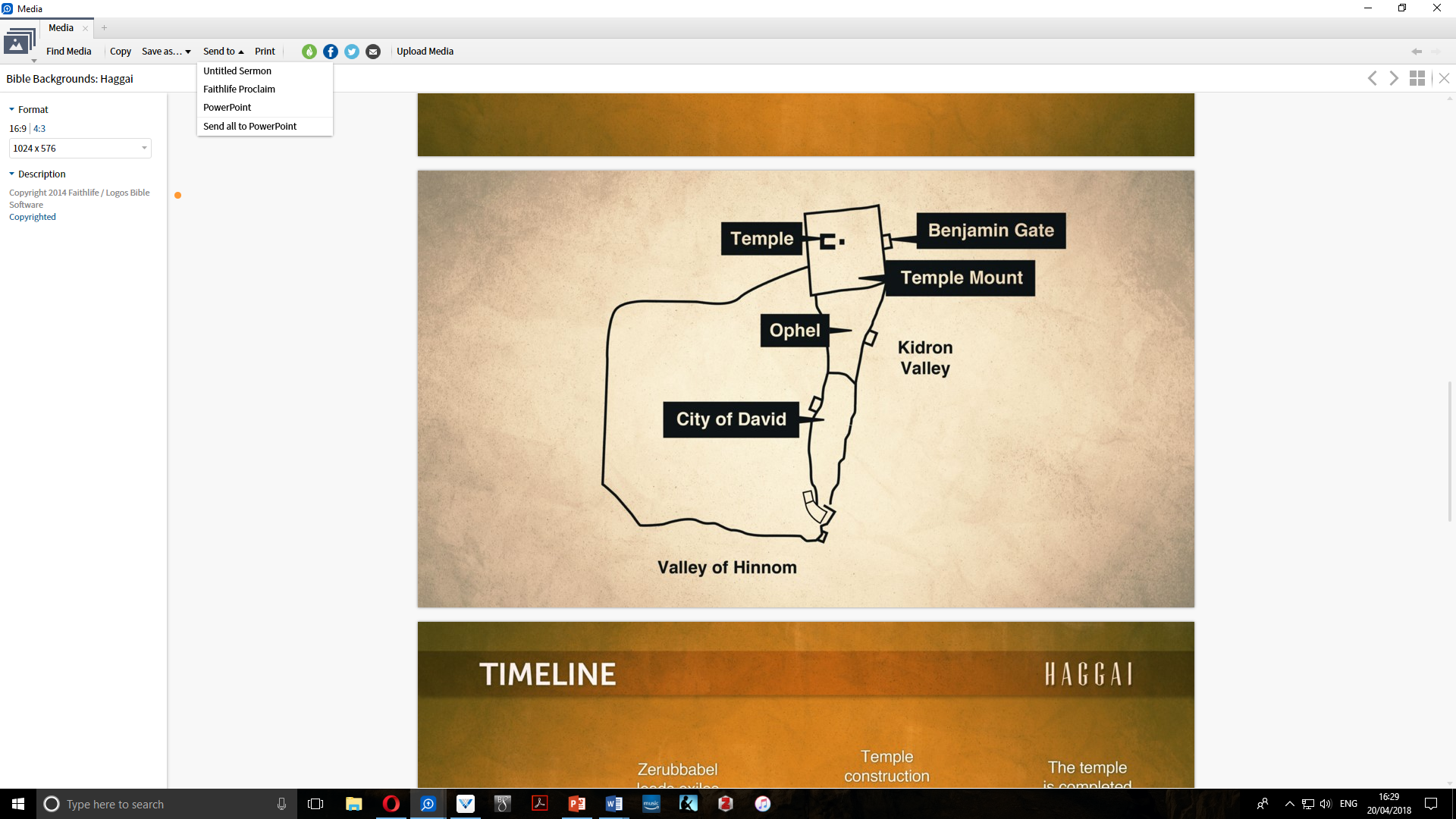Choose PowerPoint from Send to menu
Viewport: 1456px width, 819px height.
tap(227, 108)
